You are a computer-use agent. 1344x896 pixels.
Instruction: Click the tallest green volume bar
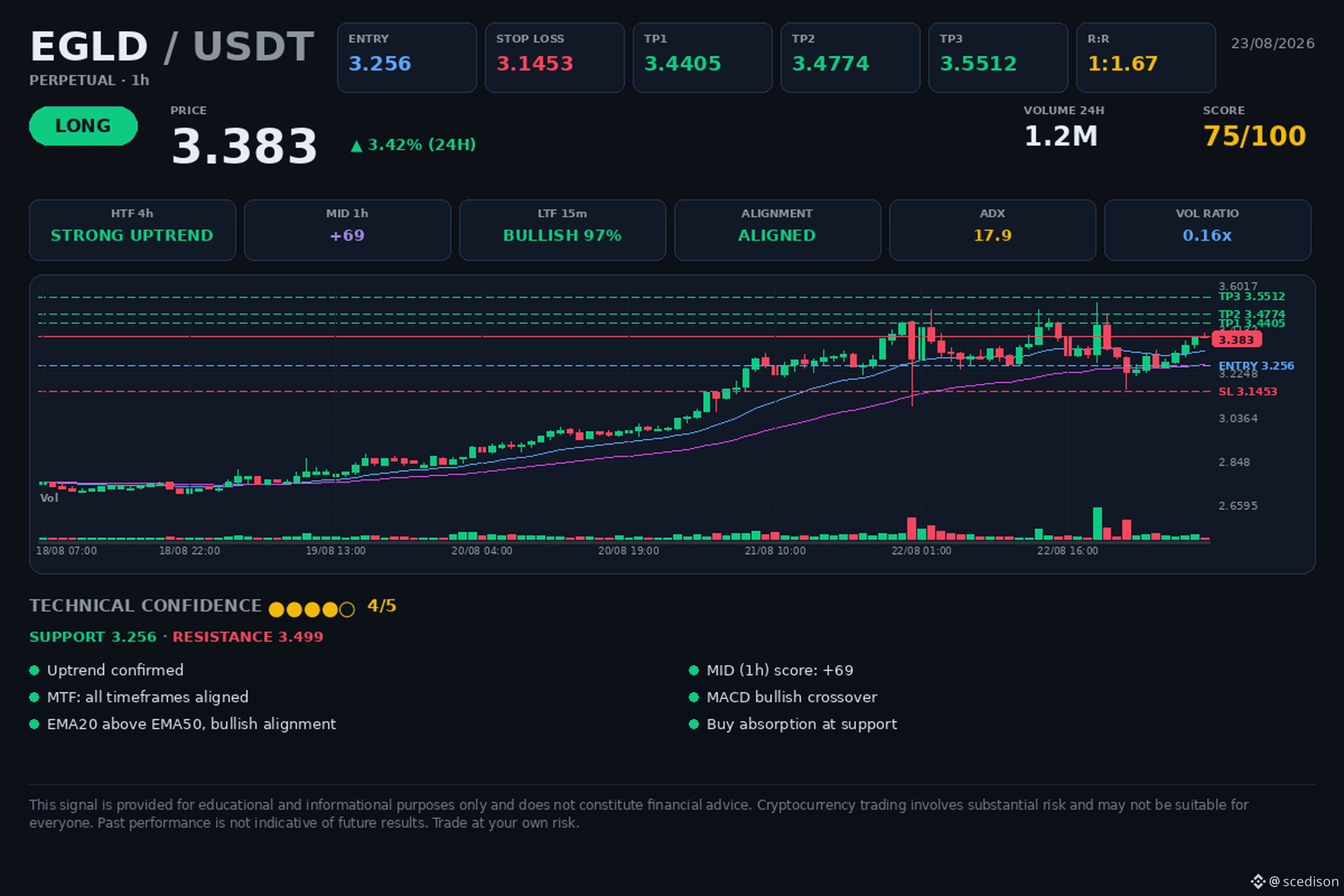(x=1098, y=524)
